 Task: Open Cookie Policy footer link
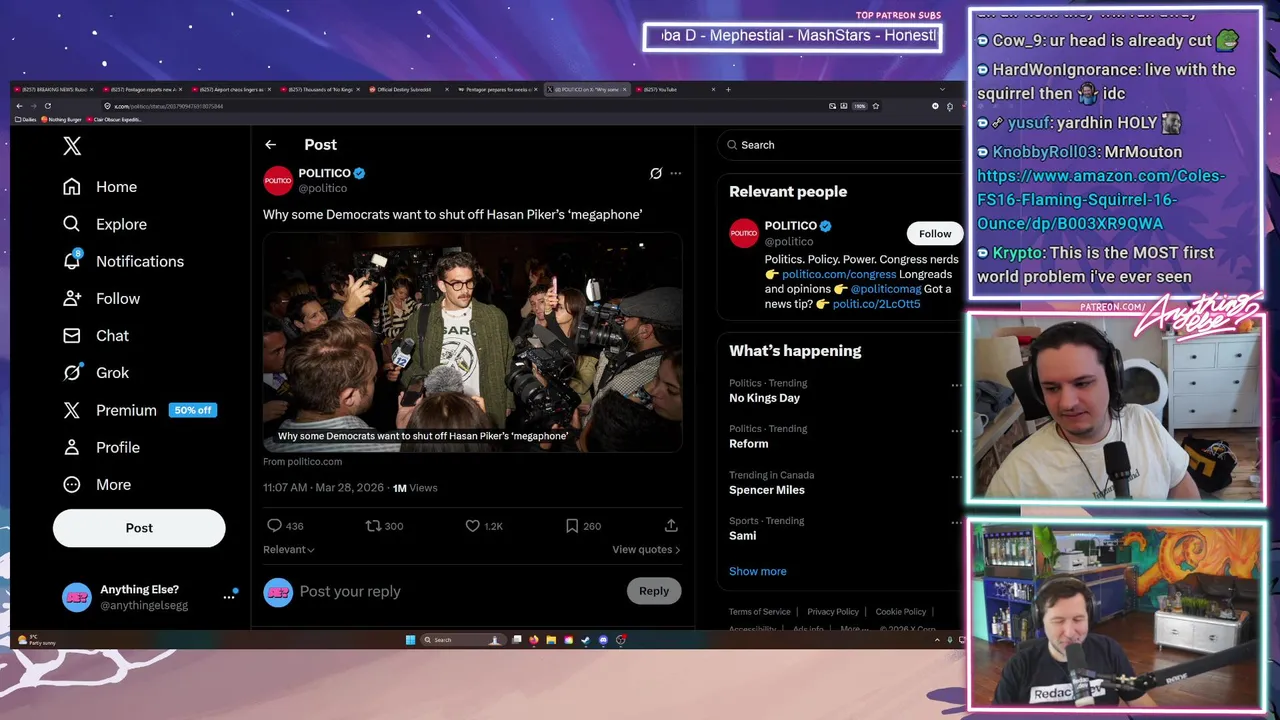(901, 612)
